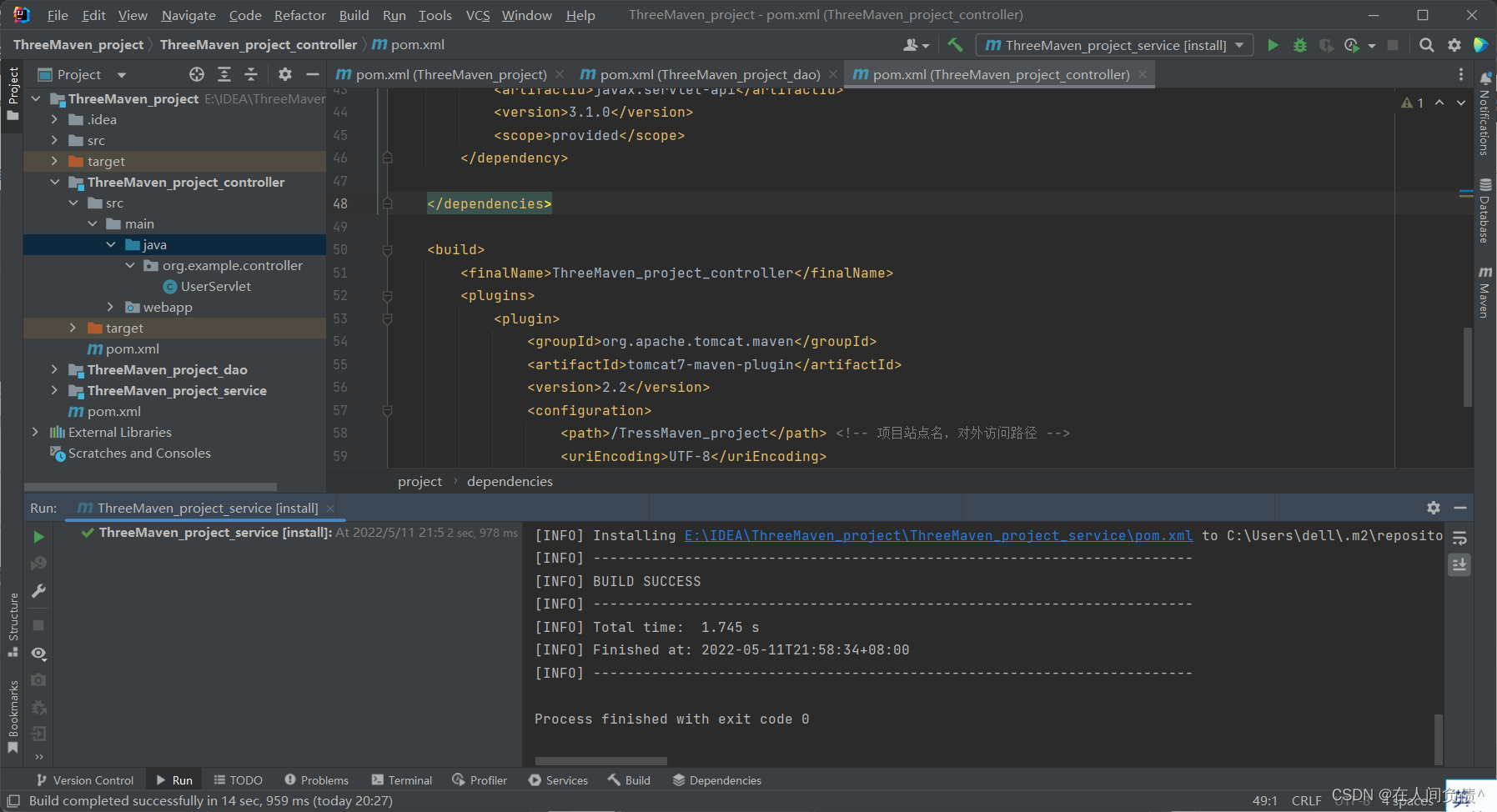Open Services tool window

coord(558,780)
